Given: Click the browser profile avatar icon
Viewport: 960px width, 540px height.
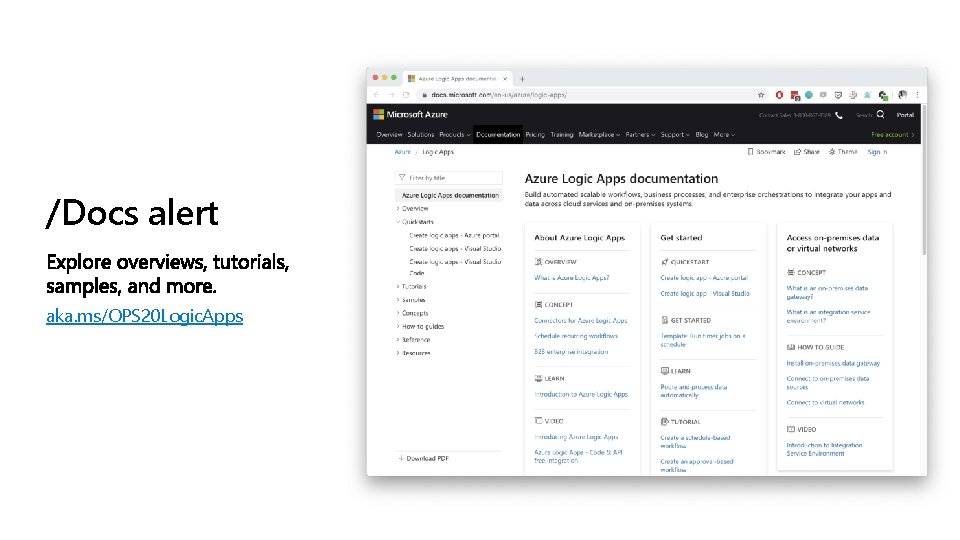Looking at the screenshot, I should click(902, 95).
